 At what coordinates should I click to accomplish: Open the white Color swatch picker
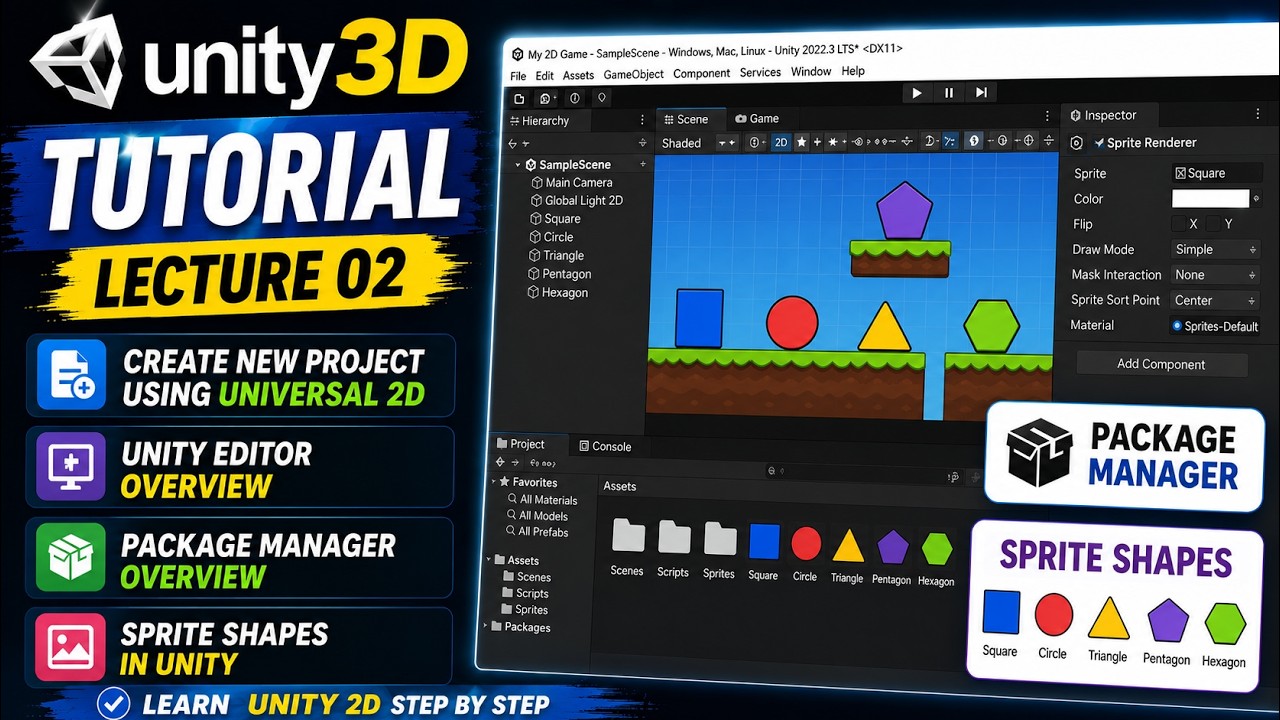point(1210,198)
